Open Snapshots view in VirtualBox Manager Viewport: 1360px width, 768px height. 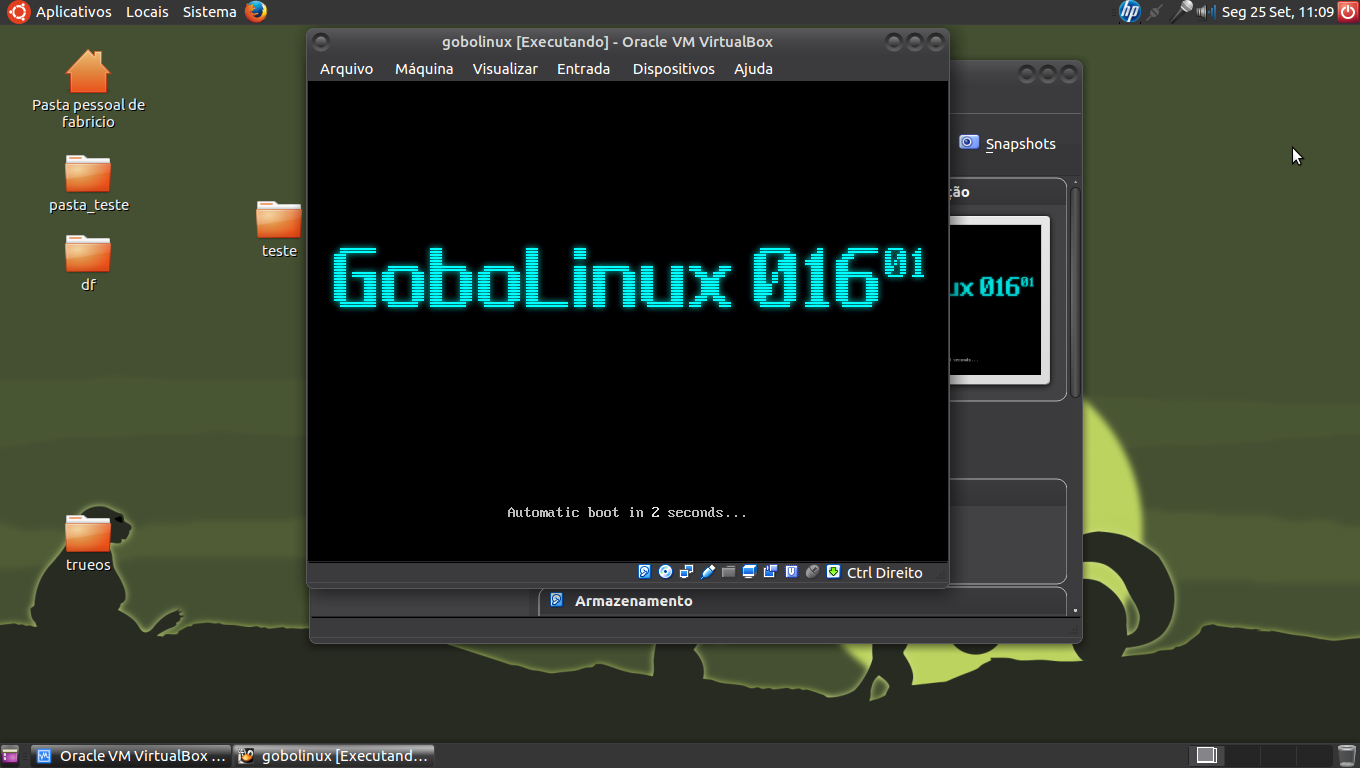[1009, 143]
